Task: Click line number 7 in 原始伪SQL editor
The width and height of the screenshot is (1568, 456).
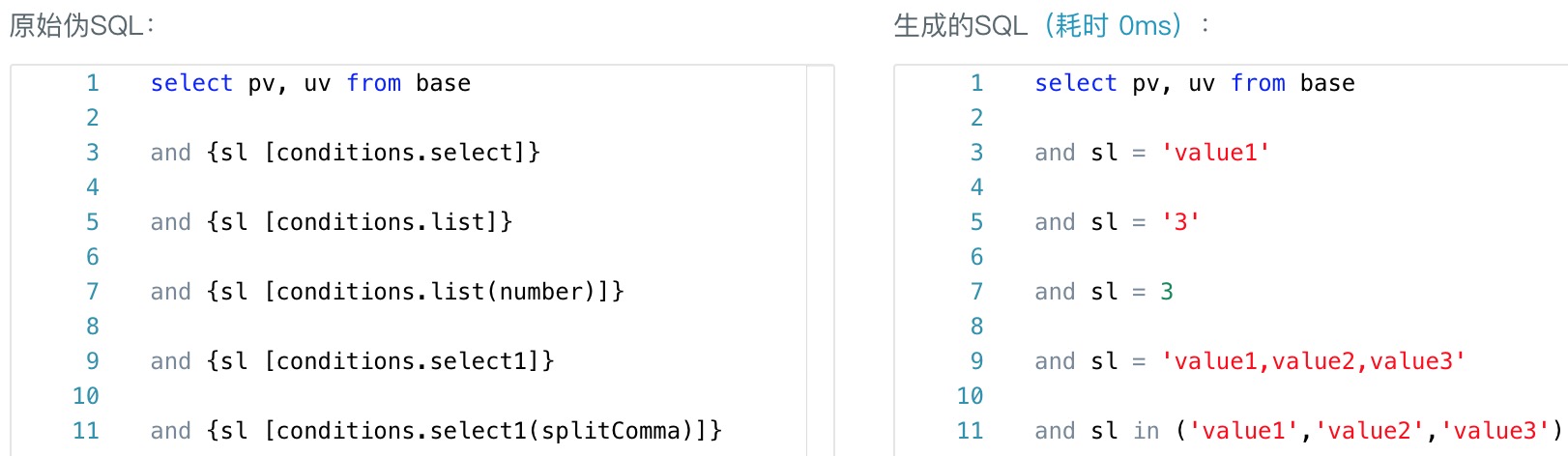Action: [93, 292]
